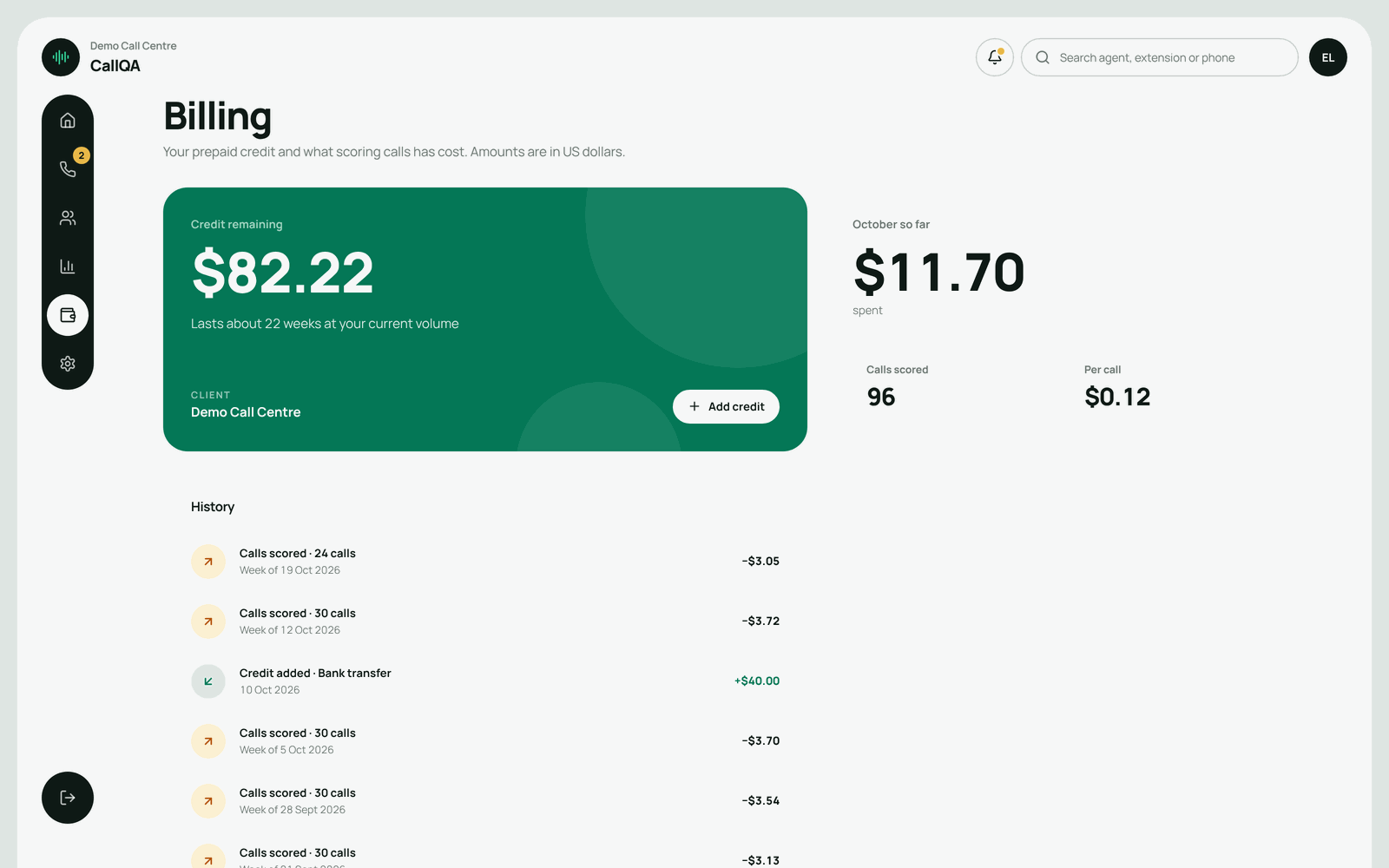Click the Credit added incoming arrow icon
The image size is (1389, 868).
(208, 681)
